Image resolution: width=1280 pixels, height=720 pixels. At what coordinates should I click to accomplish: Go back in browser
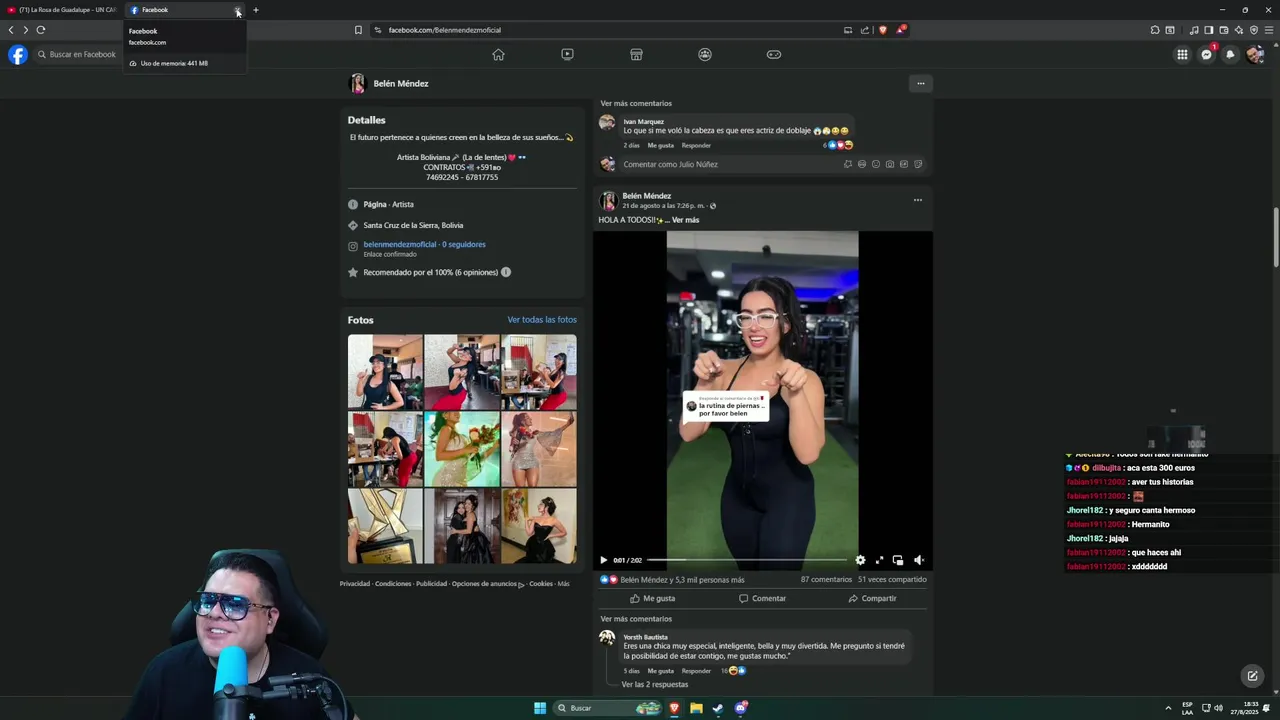click(x=11, y=30)
